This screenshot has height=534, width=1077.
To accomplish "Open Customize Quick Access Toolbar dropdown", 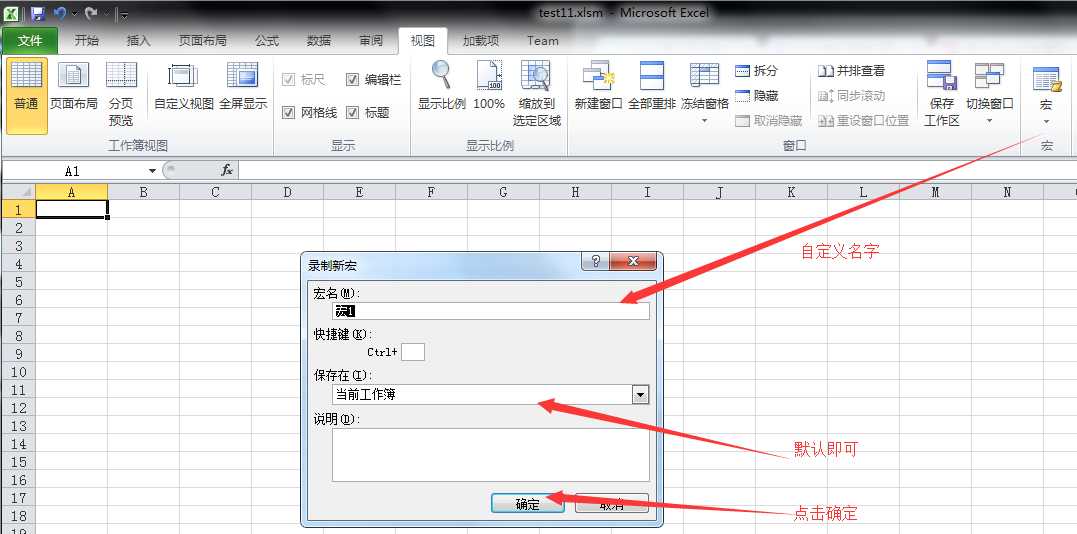I will click(123, 14).
